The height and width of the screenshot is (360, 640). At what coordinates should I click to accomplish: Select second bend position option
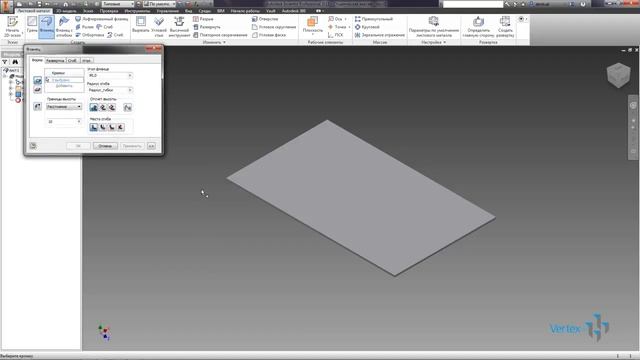pyautogui.click(x=103, y=127)
